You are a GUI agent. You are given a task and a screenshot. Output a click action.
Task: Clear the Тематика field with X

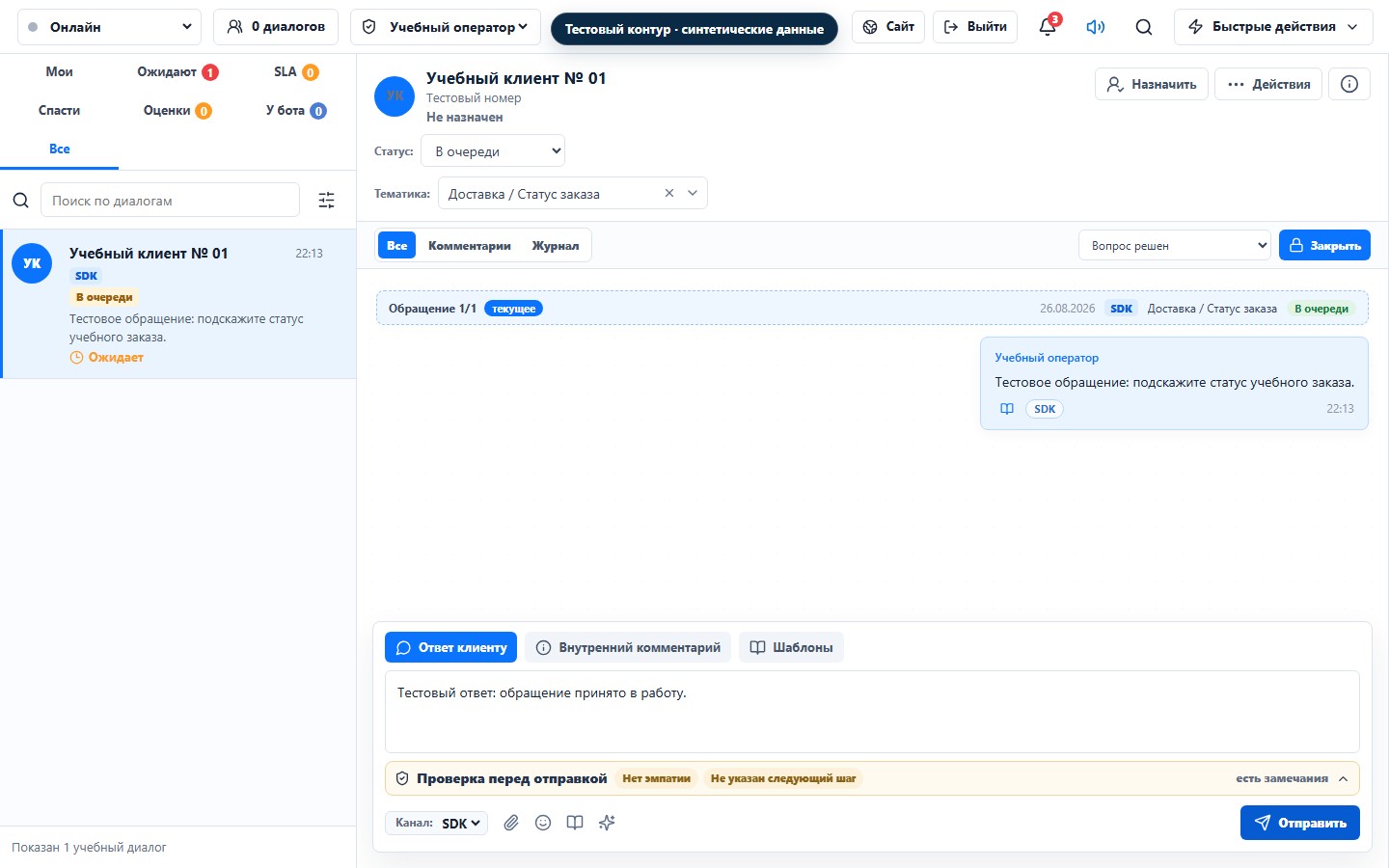669,193
